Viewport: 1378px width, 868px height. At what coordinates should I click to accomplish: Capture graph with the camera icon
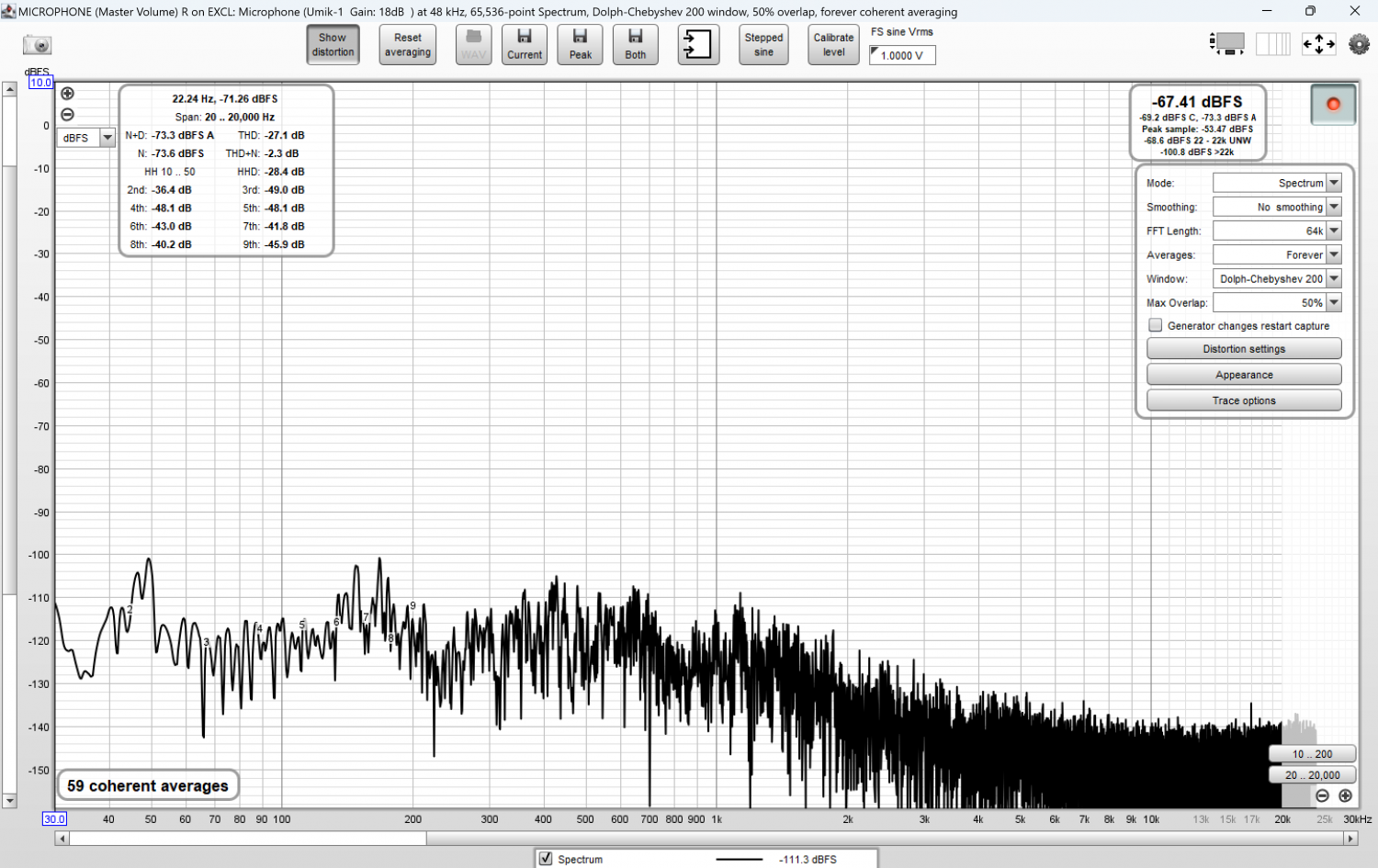37,45
